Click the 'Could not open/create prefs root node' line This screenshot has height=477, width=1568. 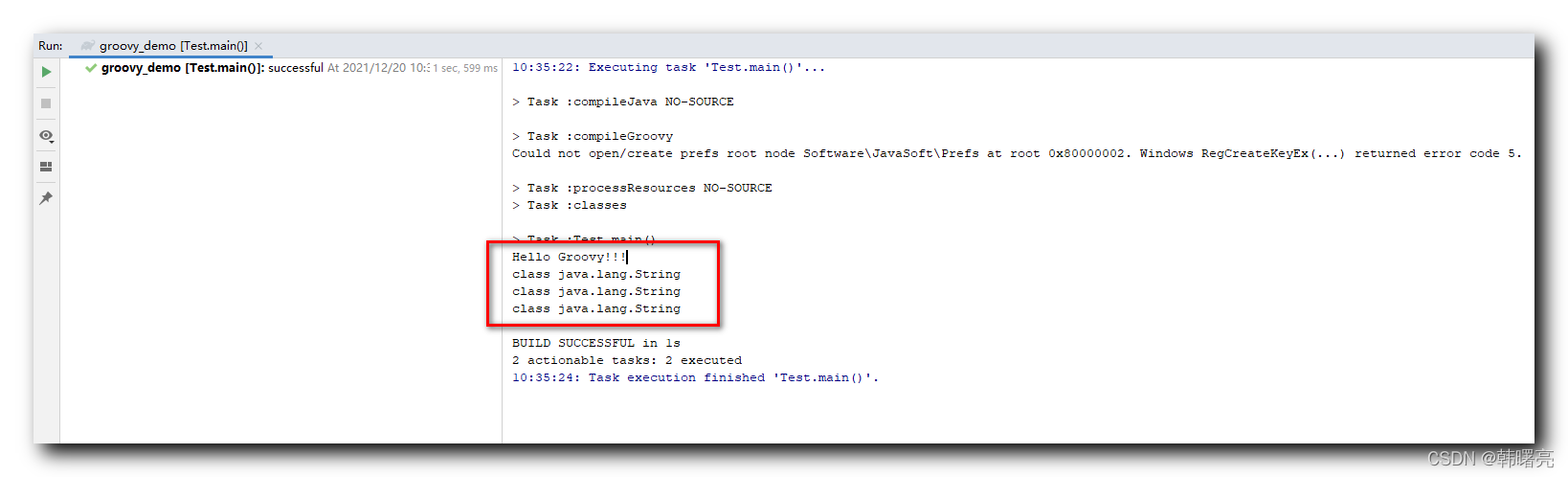pyautogui.click(x=1017, y=153)
